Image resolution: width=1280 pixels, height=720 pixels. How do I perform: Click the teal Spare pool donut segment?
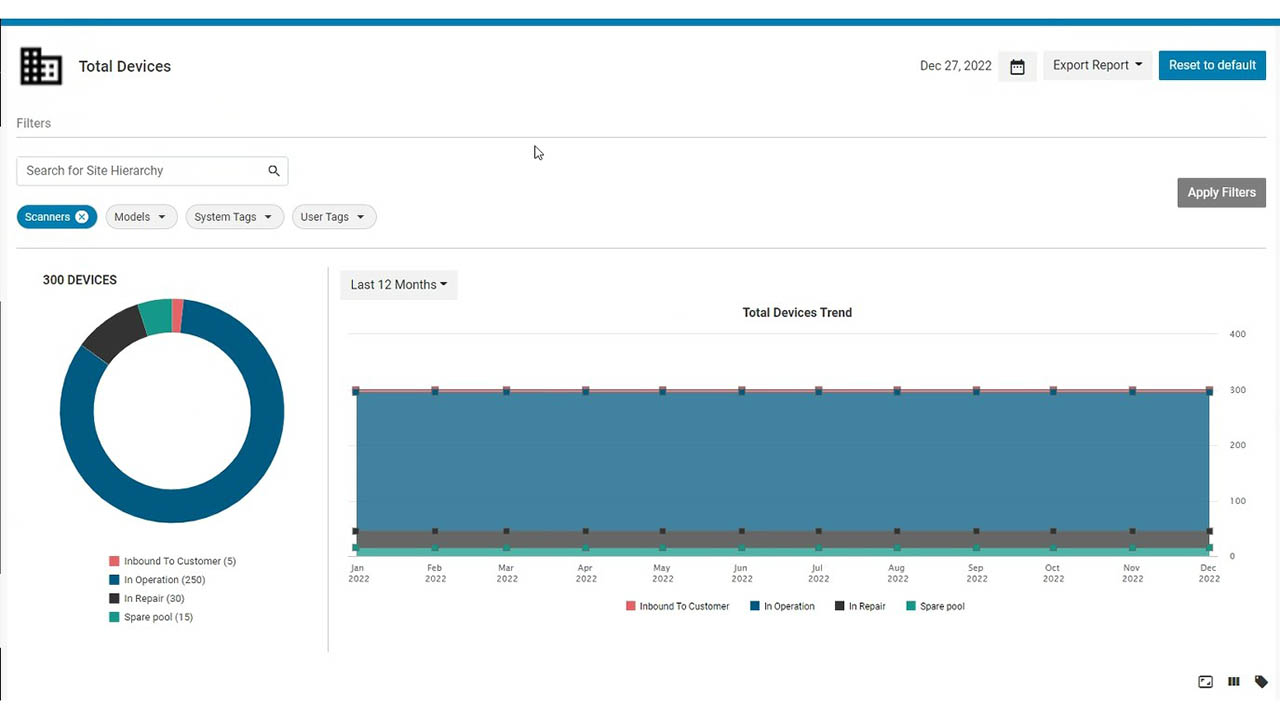[156, 317]
